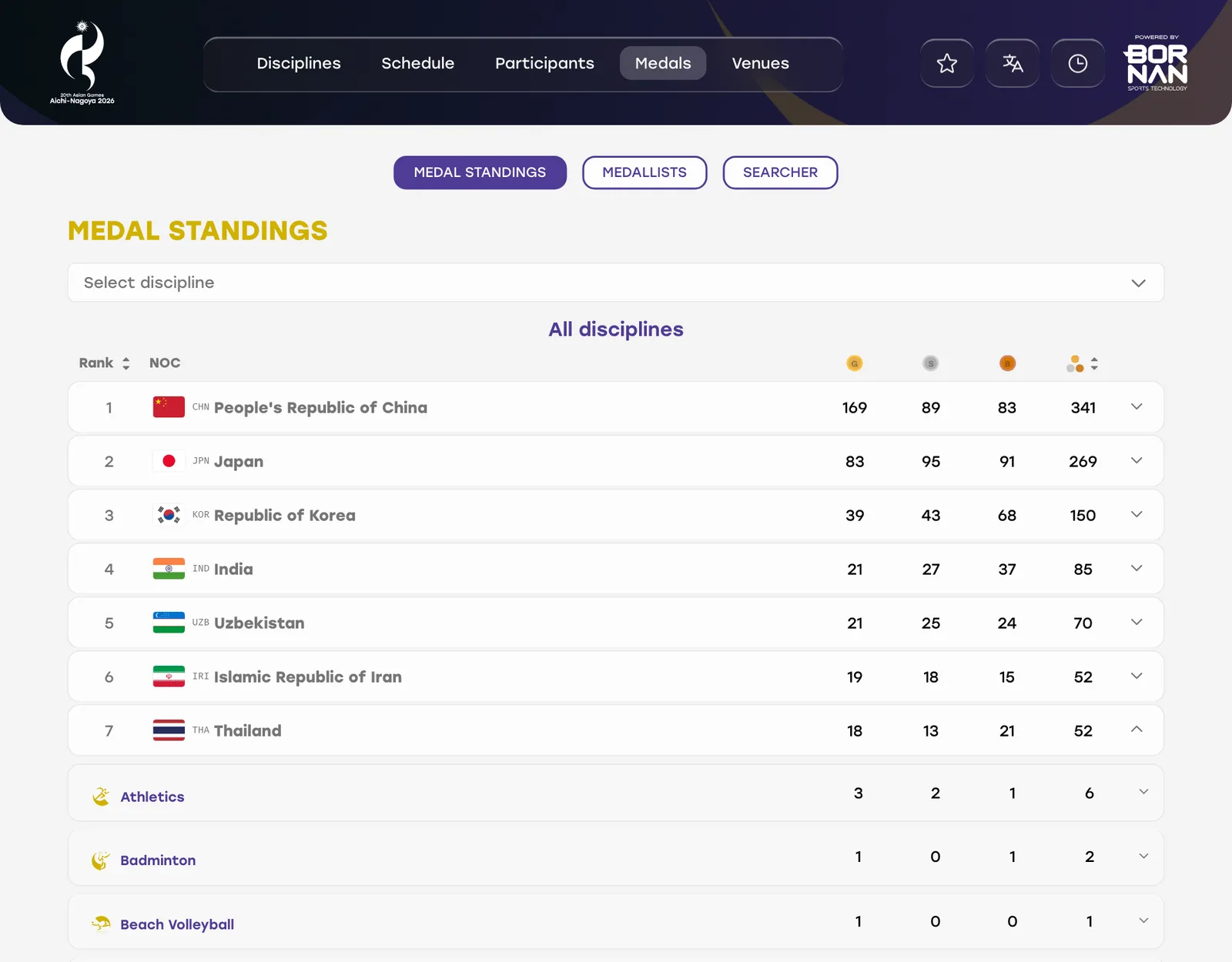The width and height of the screenshot is (1232, 962).
Task: Click the bronze medal column icon
Action: (x=1007, y=363)
